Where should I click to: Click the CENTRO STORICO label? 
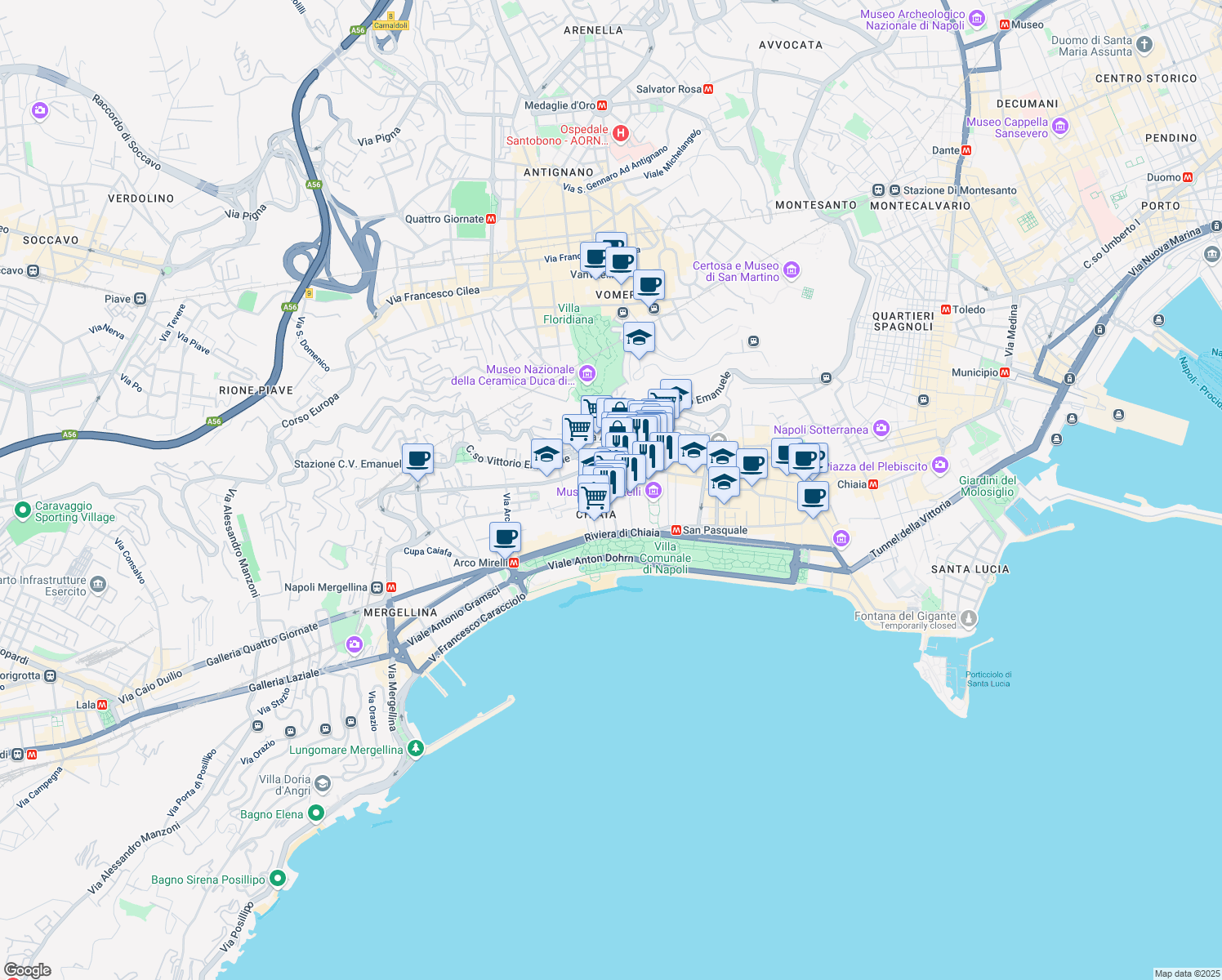(1146, 78)
